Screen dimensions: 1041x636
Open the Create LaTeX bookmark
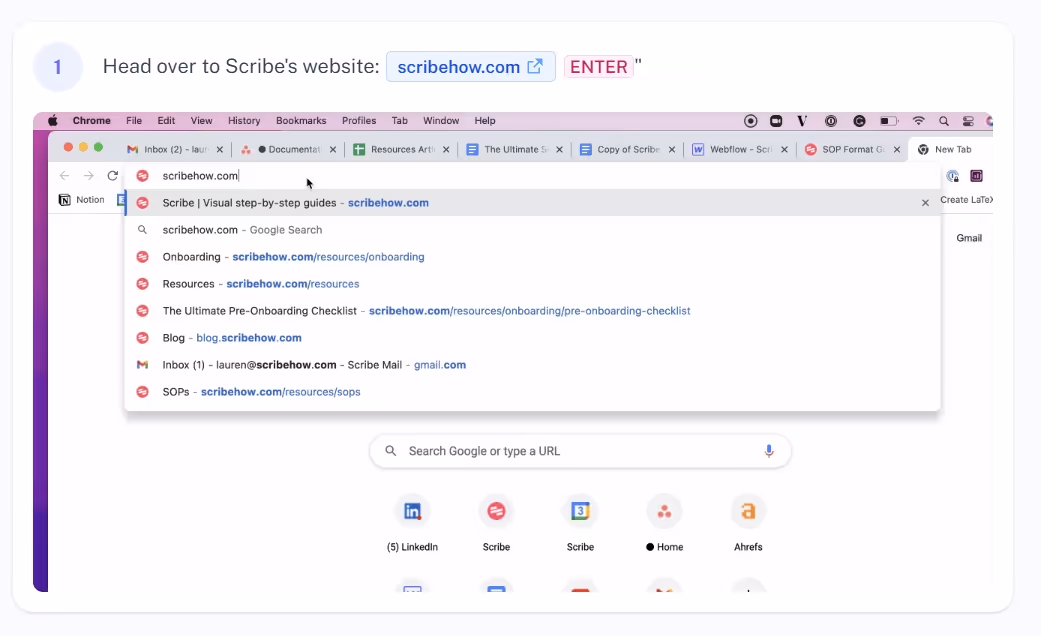(966, 200)
